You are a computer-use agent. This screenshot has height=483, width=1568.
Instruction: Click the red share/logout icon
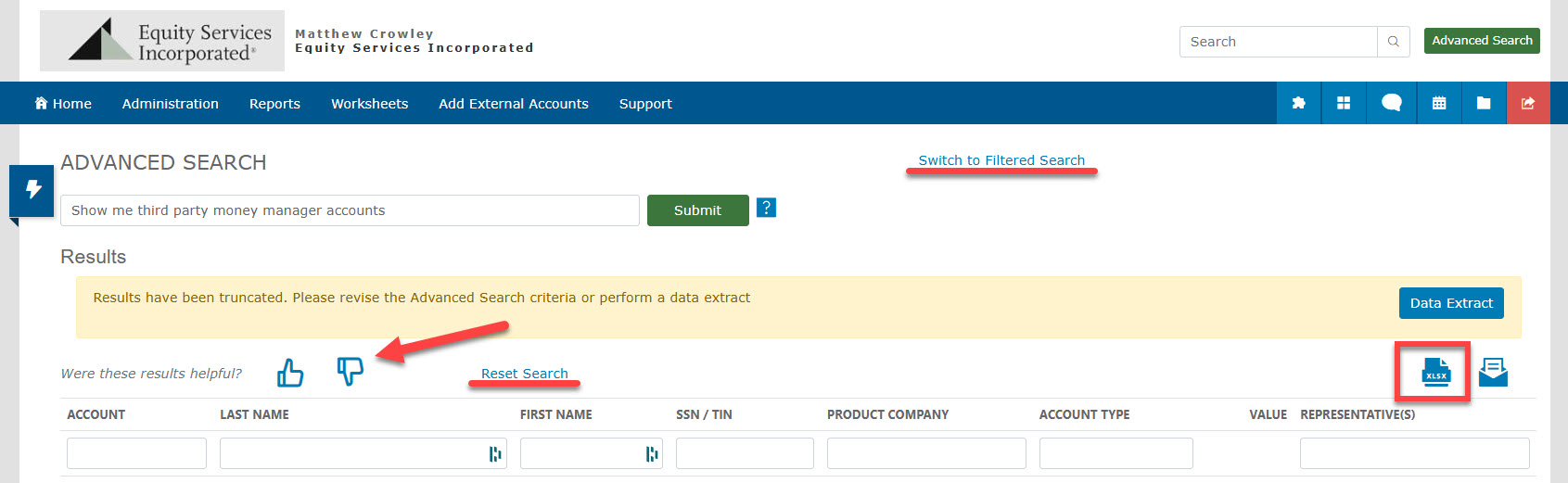pos(1528,103)
